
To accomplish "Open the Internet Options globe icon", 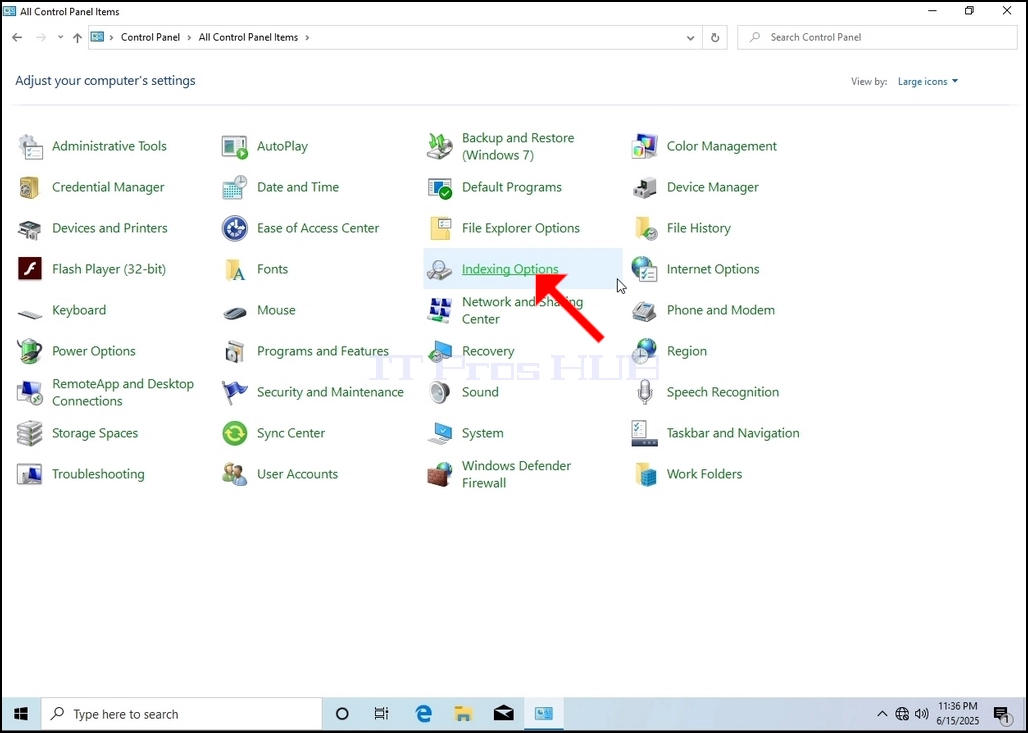I will click(x=644, y=269).
